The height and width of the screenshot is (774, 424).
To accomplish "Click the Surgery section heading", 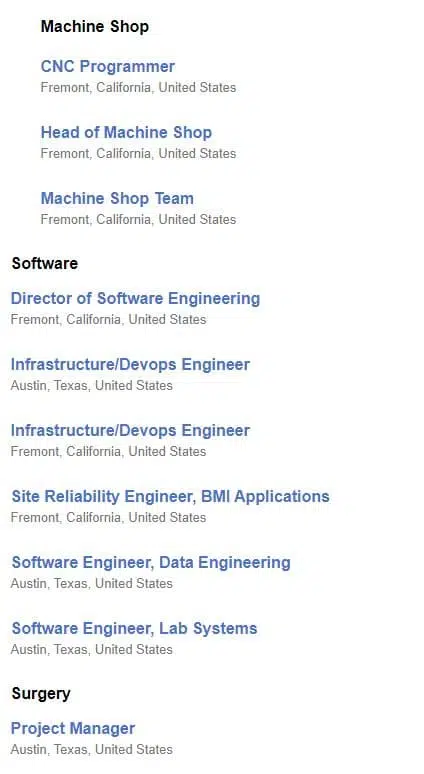I will 41,694.
